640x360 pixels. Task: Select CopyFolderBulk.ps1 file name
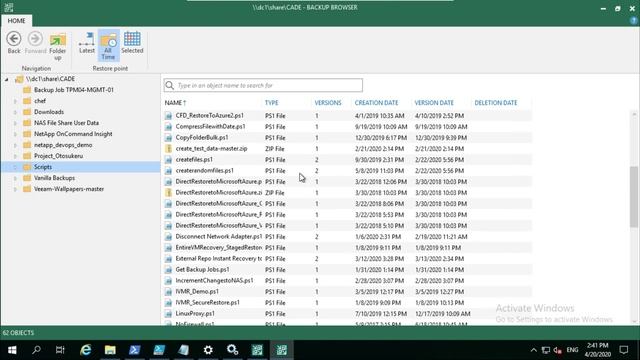(x=202, y=138)
